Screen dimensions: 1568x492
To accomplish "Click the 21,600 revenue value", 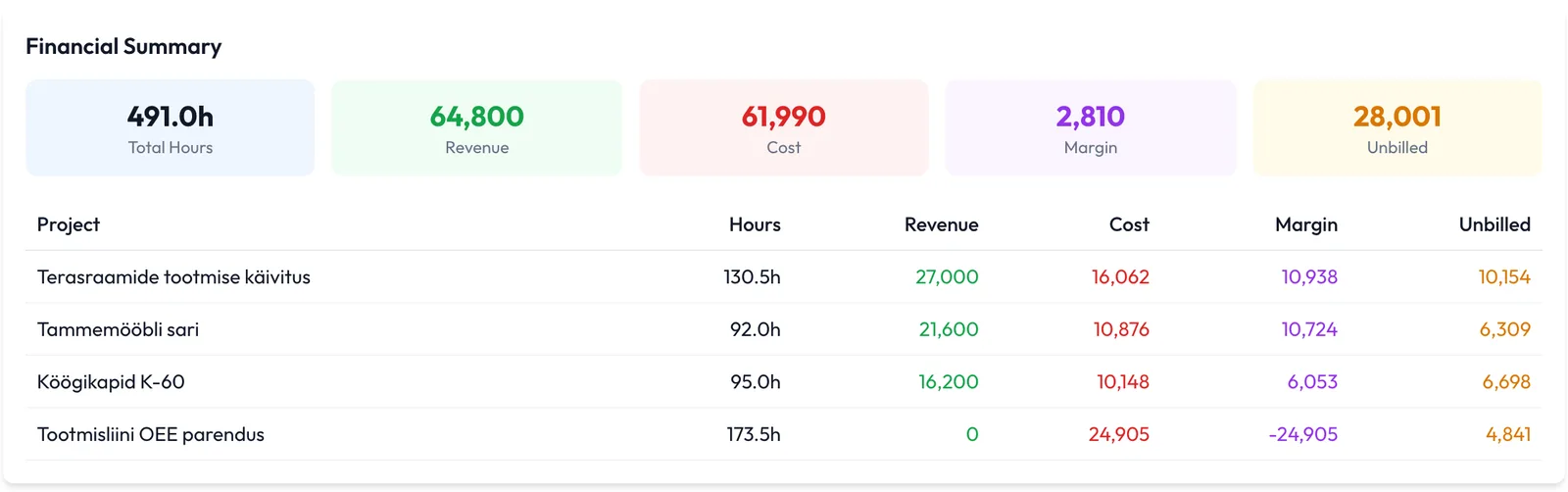I will point(949,329).
